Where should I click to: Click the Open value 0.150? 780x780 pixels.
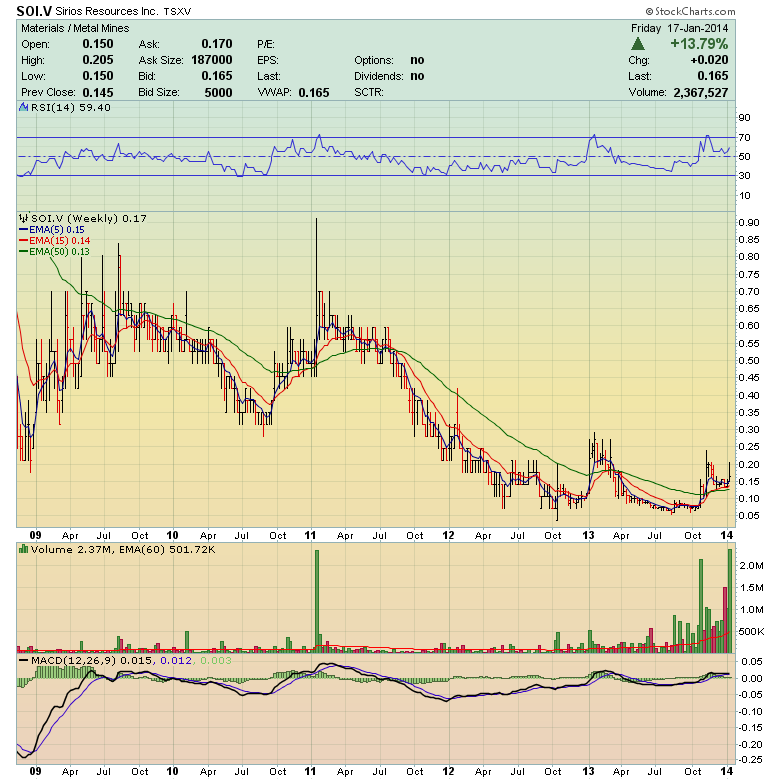point(98,44)
